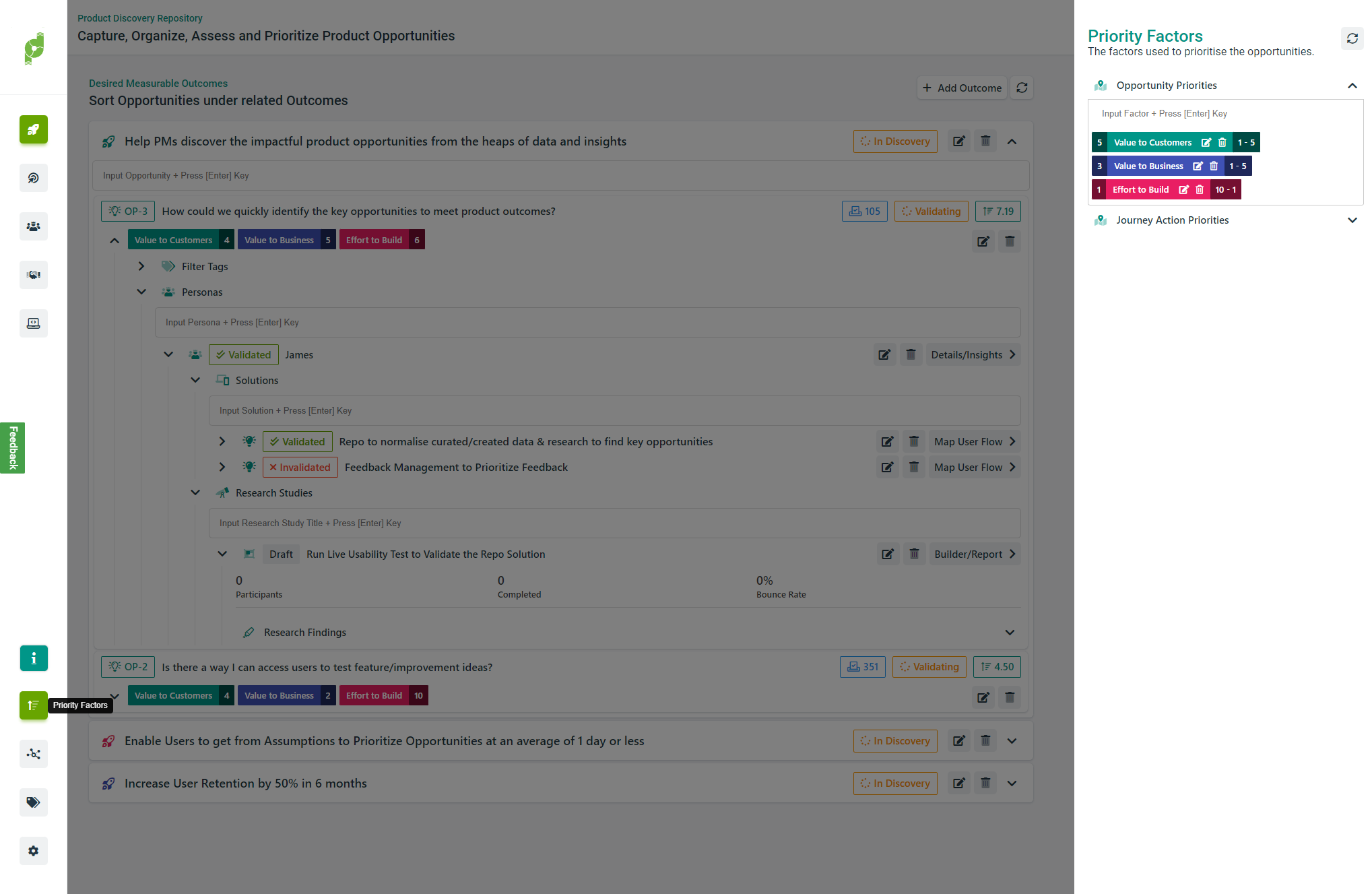The height and width of the screenshot is (894, 1372).
Task: Collapse the Opportunity Priorities section
Action: [1352, 86]
